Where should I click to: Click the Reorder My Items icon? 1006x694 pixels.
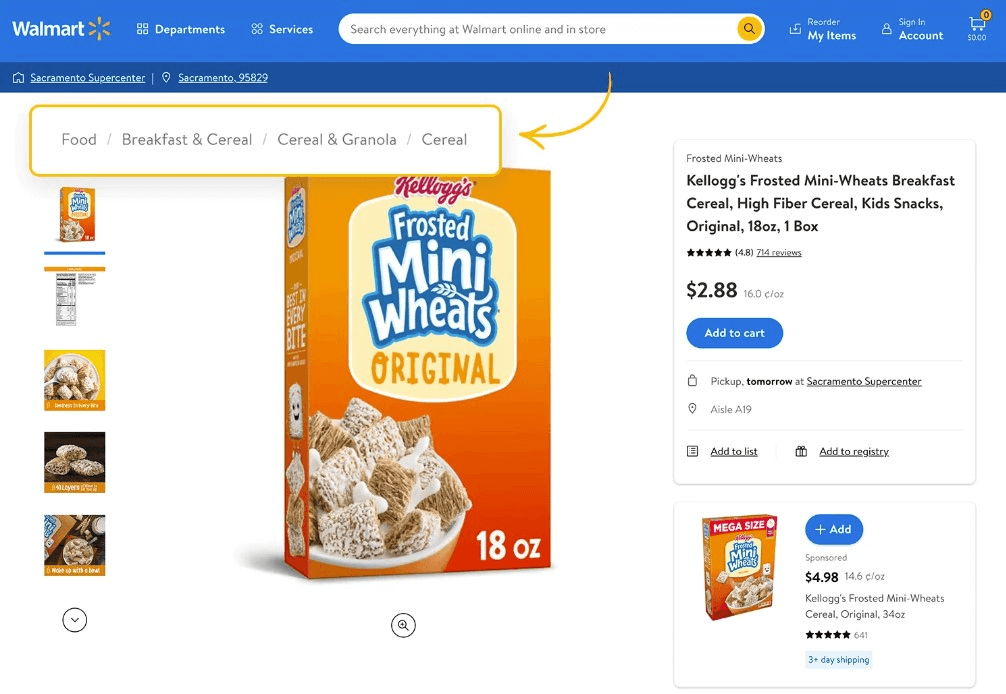(795, 29)
